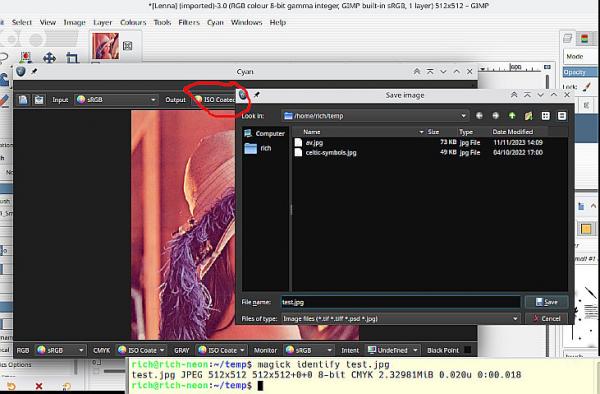The height and width of the screenshot is (394, 600).
Task: Open the Output ISO Coated profile dropdown
Action: point(215,100)
